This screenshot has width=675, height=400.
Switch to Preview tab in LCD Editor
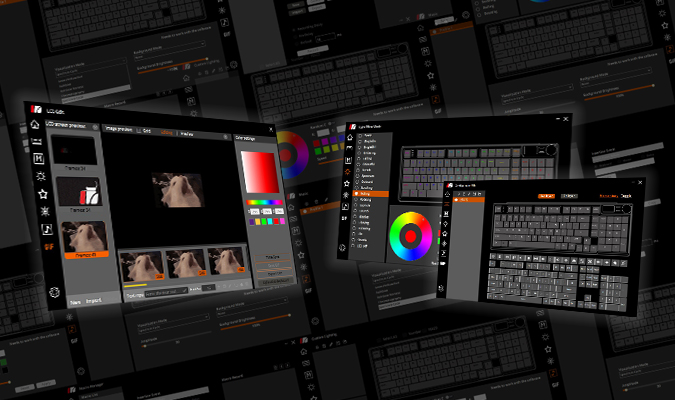coord(187,134)
